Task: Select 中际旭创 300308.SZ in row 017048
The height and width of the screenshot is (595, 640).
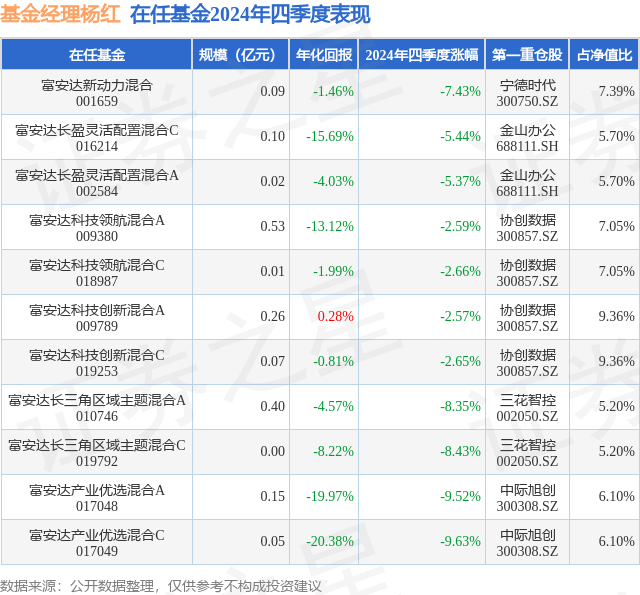Action: pos(527,498)
